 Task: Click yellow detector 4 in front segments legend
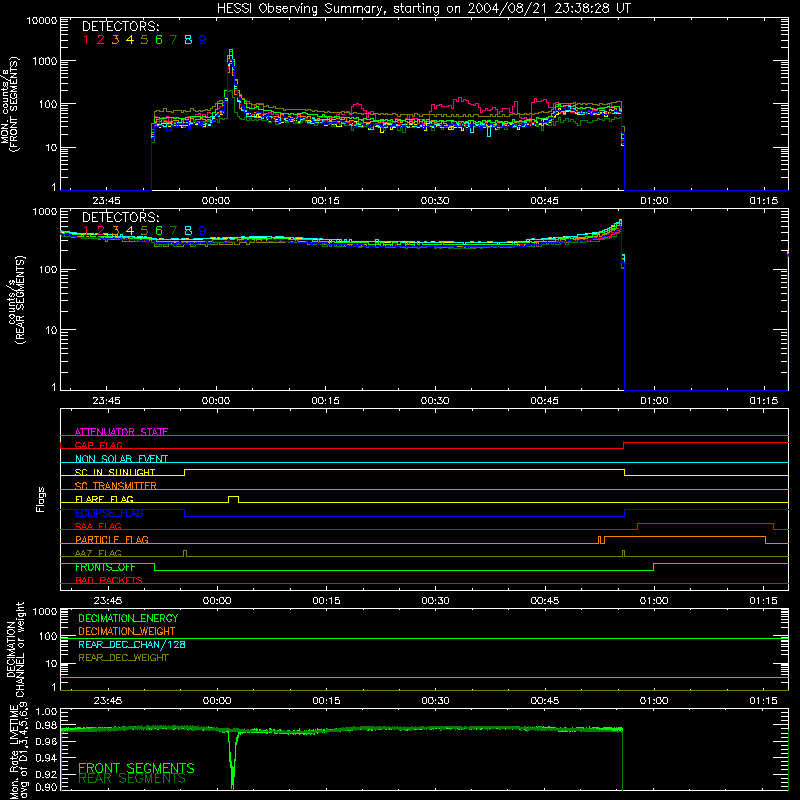[130, 40]
